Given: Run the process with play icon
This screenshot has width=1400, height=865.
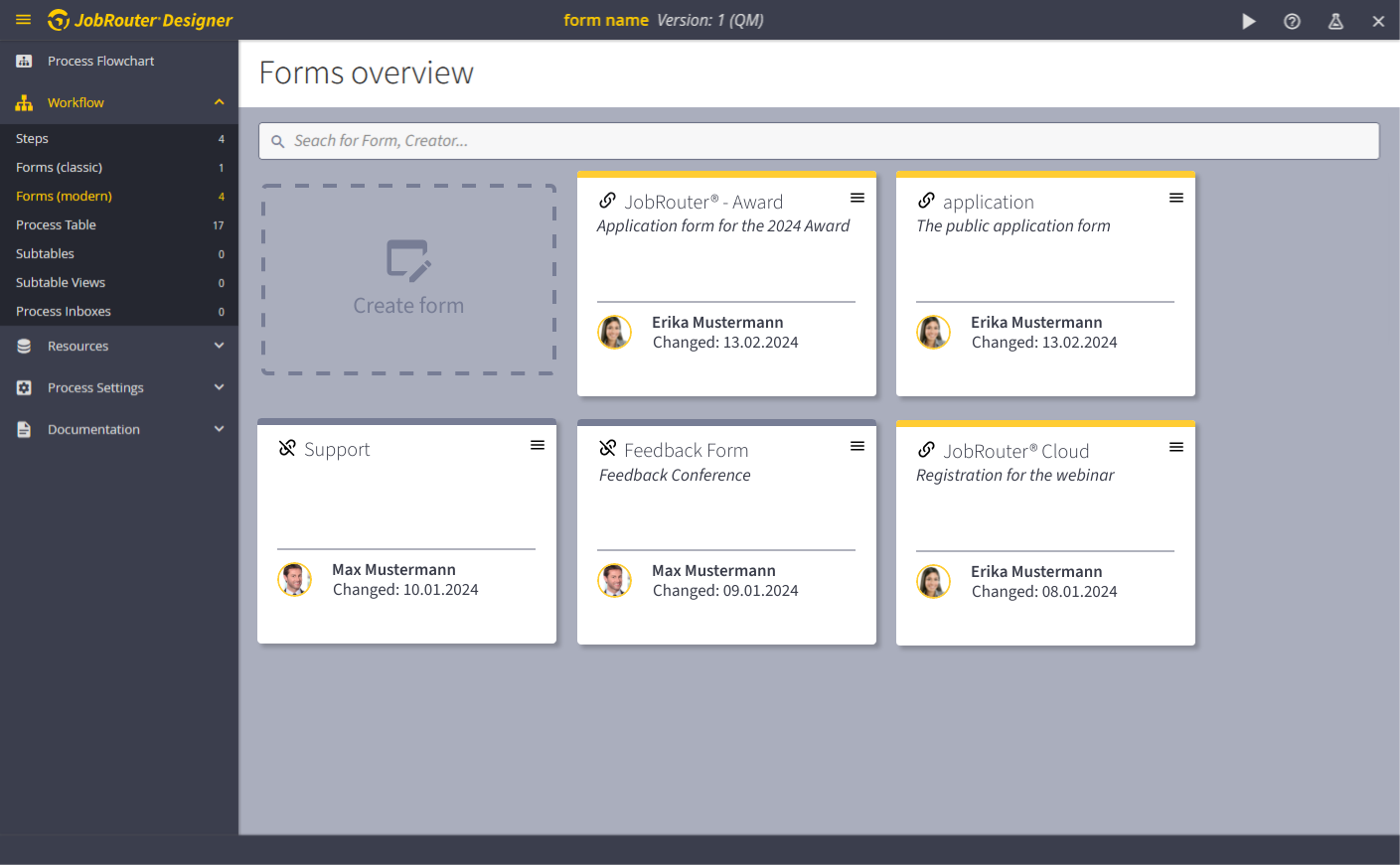Looking at the screenshot, I should pyautogui.click(x=1249, y=21).
